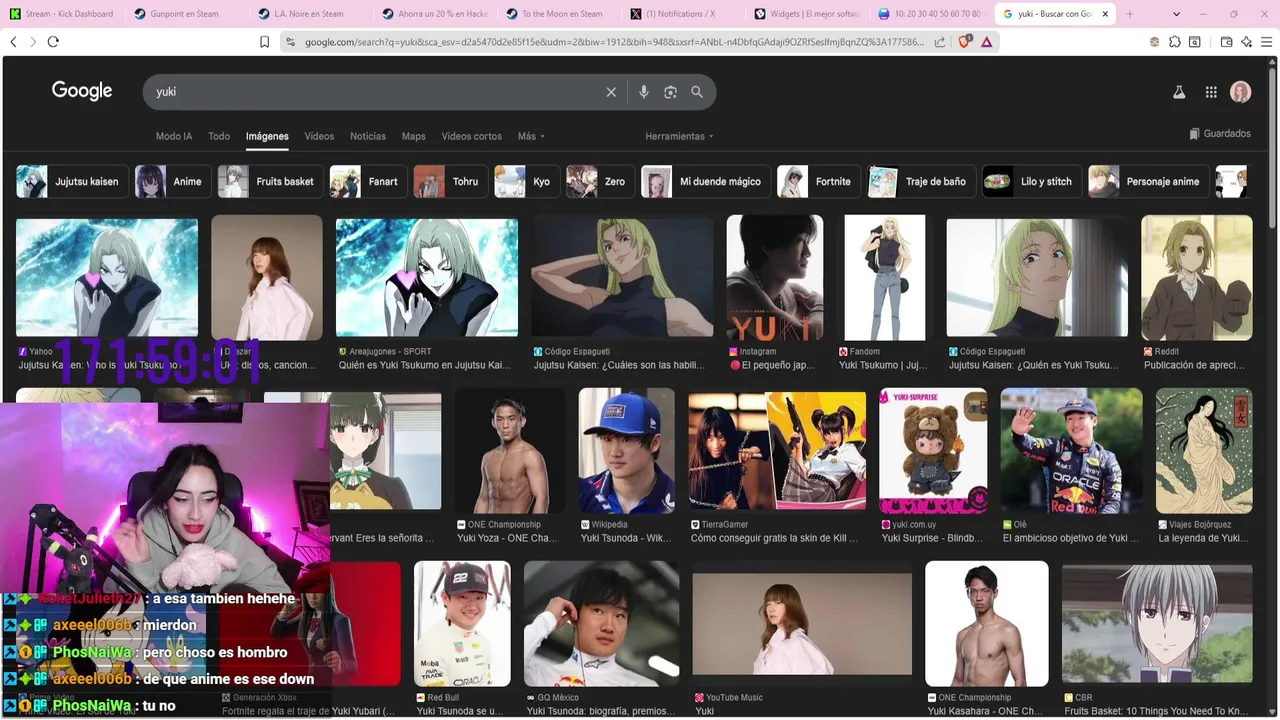Filter by Kyo chip
The image size is (1280, 720).
(x=527, y=182)
